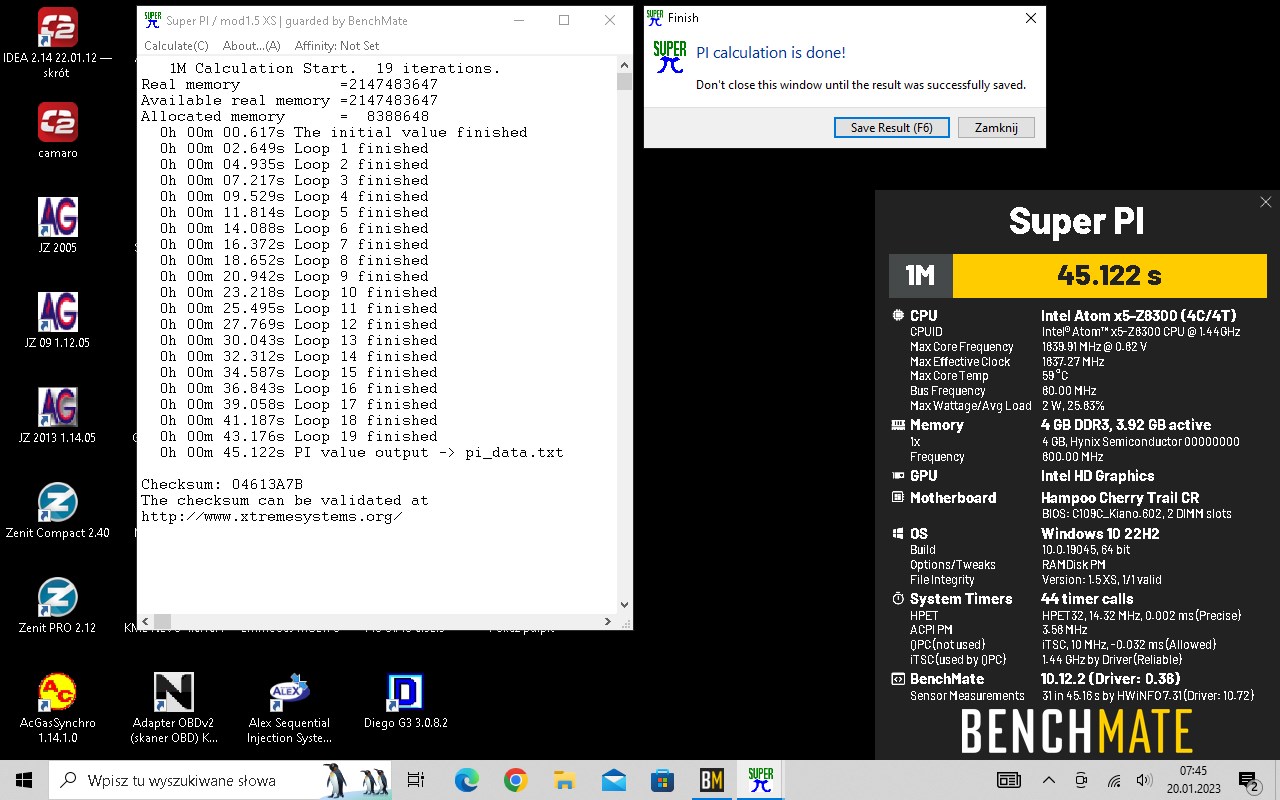
Task: Open the notification center icon
Action: [x=1248, y=780]
